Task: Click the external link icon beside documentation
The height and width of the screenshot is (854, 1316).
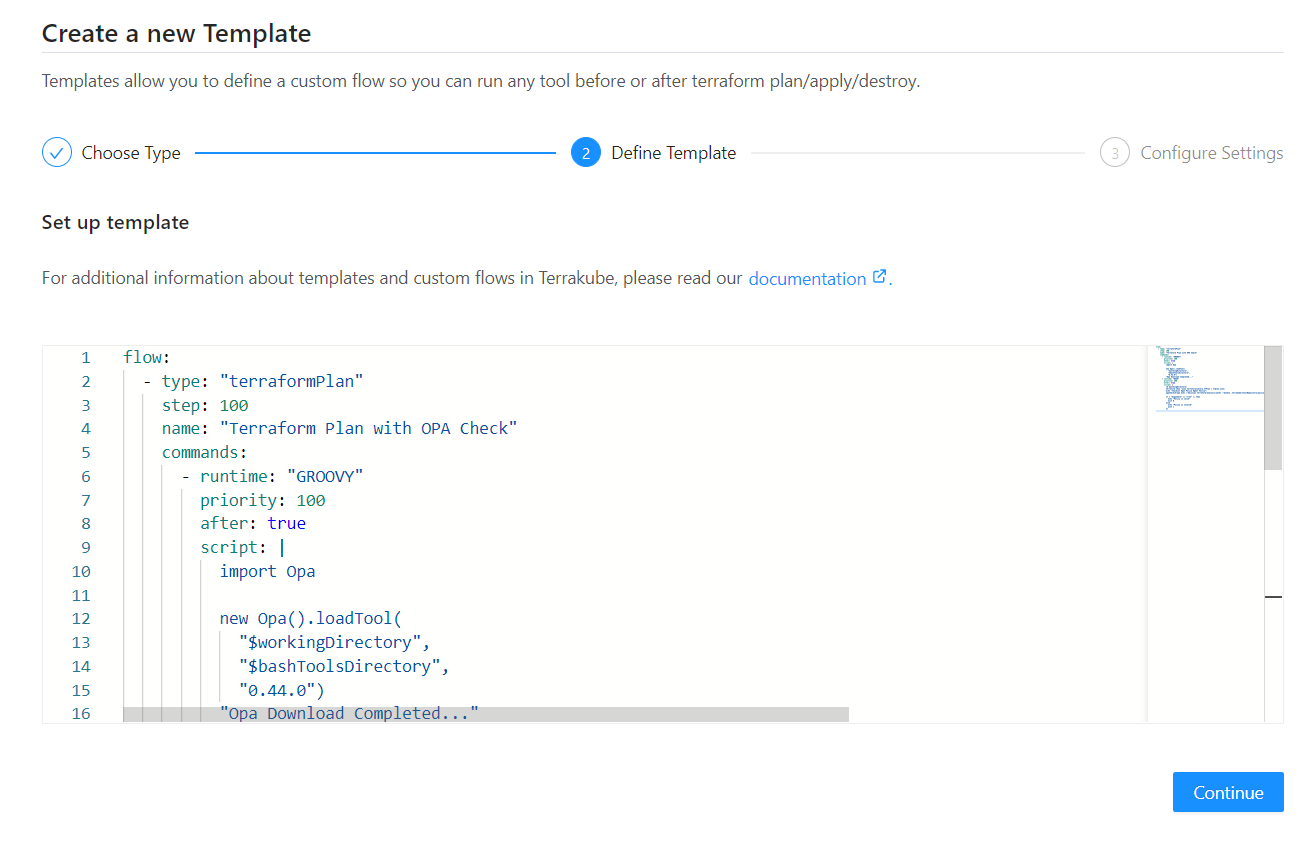Action: pos(879,277)
